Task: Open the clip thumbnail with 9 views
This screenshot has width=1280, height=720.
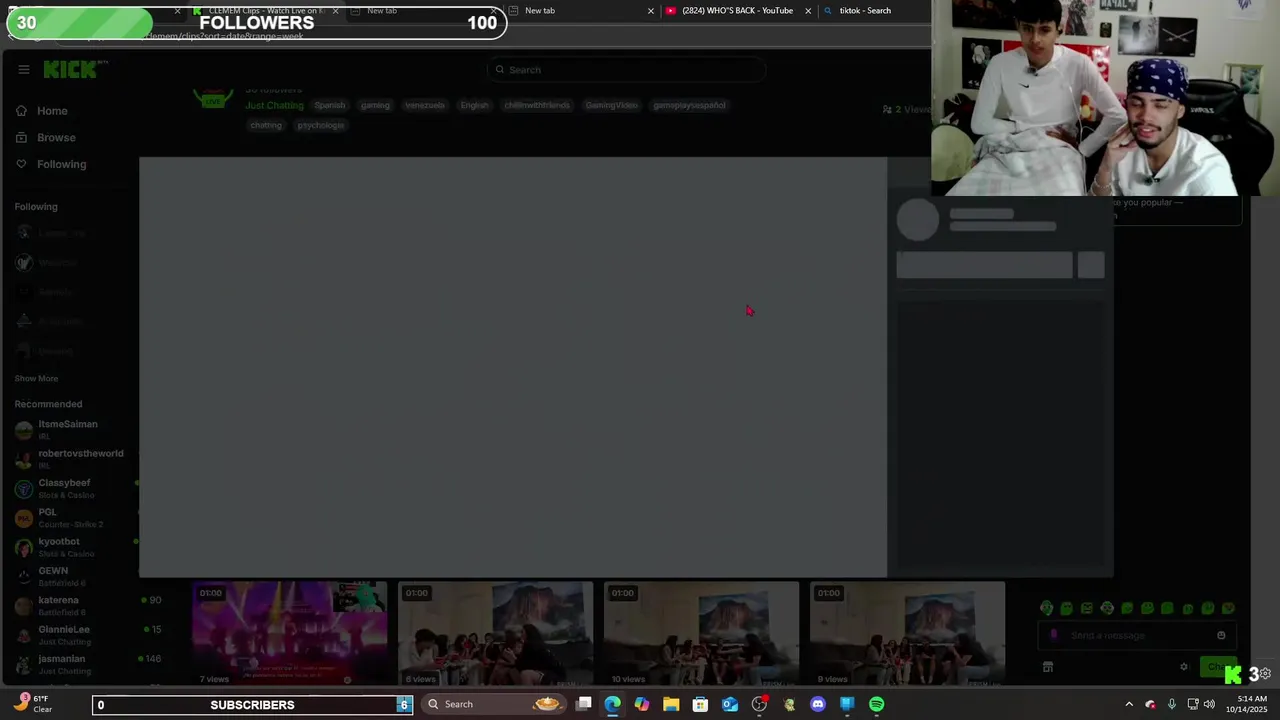Action: [908, 634]
